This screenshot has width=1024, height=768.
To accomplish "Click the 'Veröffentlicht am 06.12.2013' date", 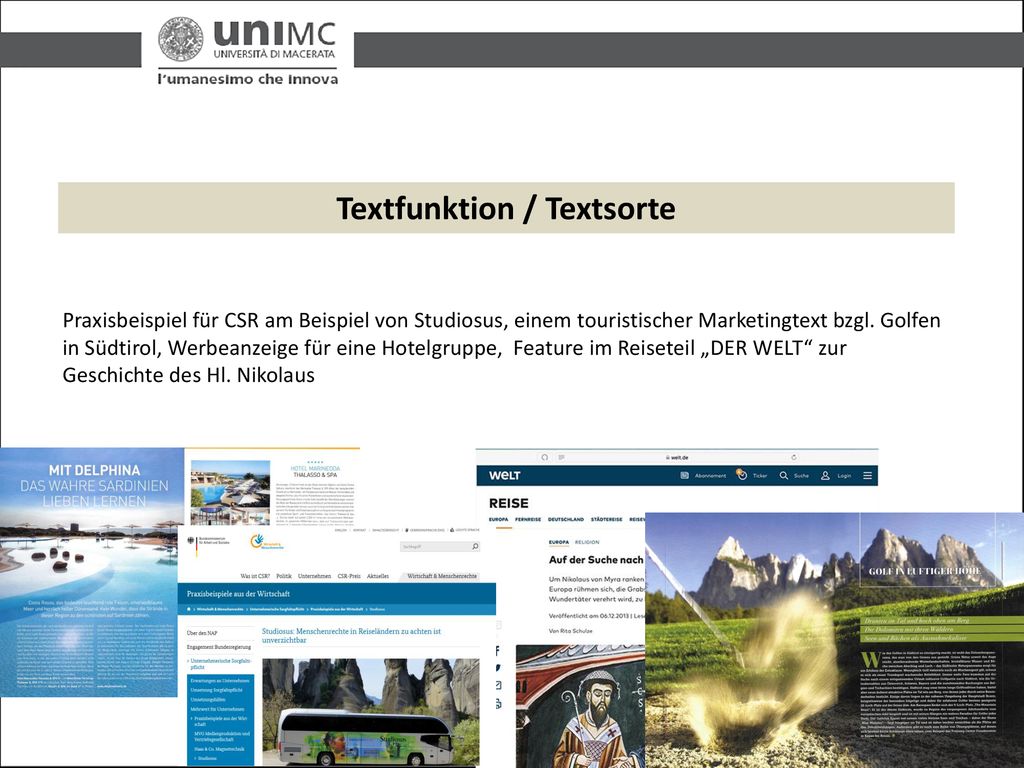I will pos(590,616).
